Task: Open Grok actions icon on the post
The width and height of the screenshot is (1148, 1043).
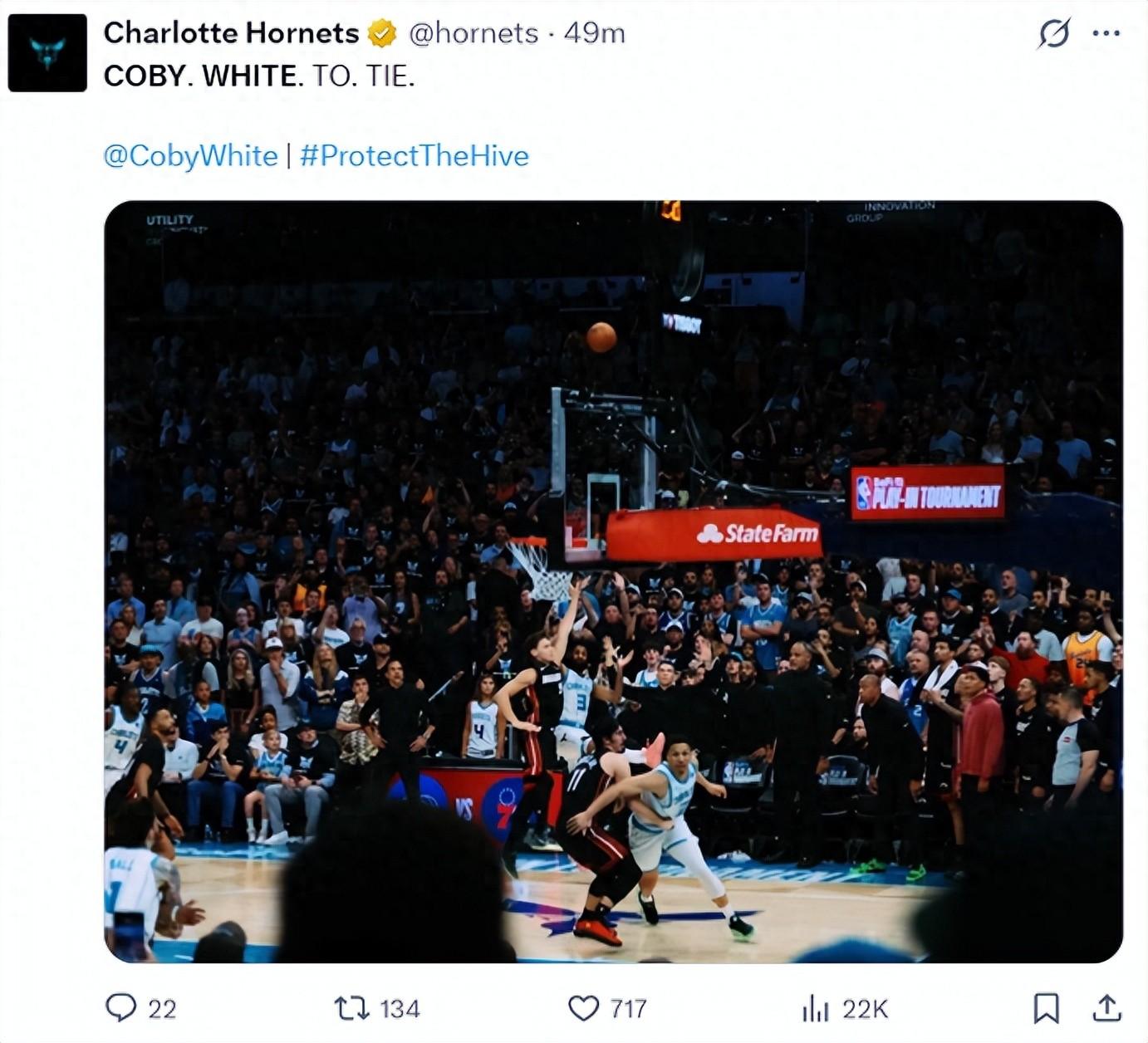Action: point(1053,33)
